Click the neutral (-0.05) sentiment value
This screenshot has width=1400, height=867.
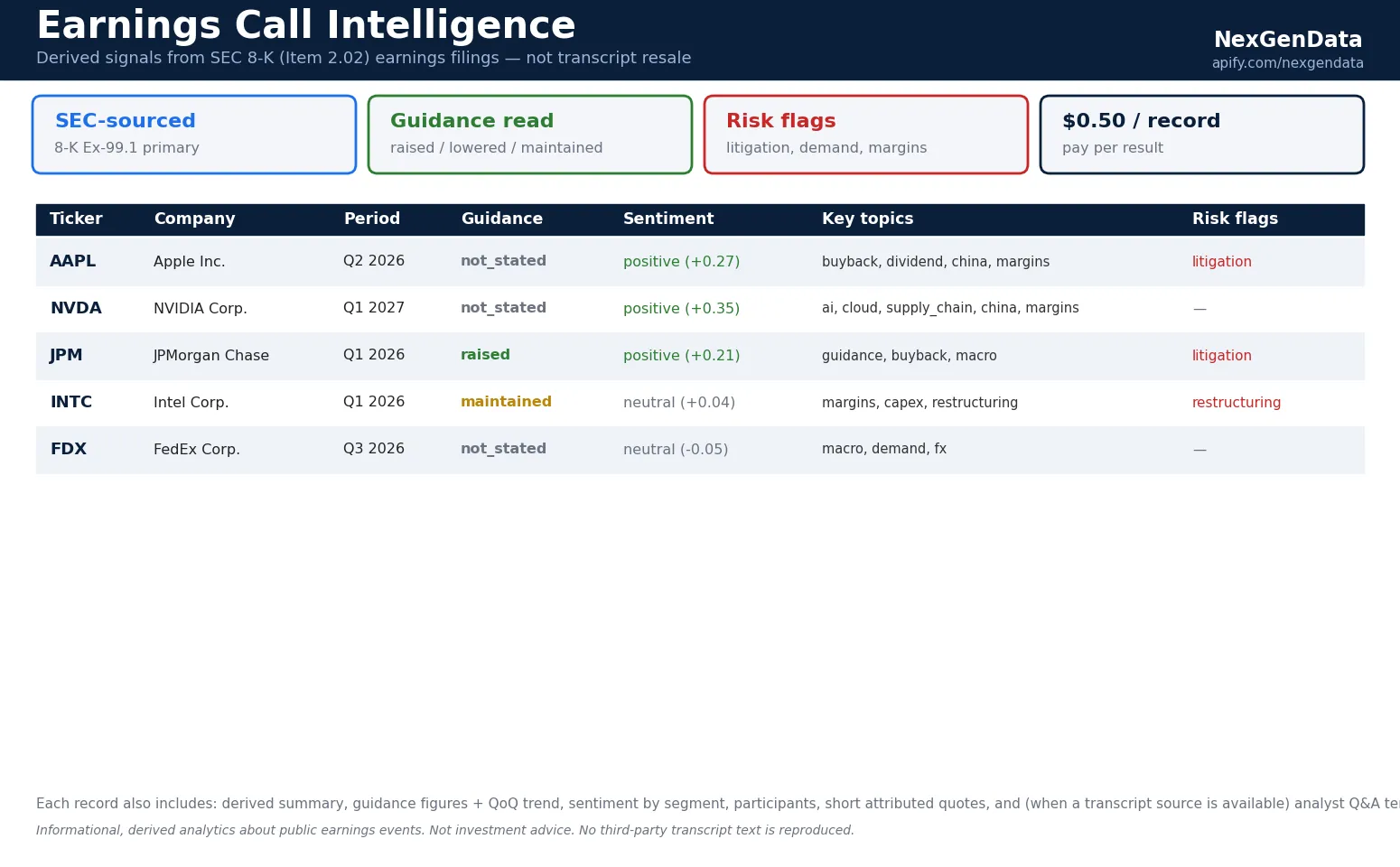tap(676, 449)
